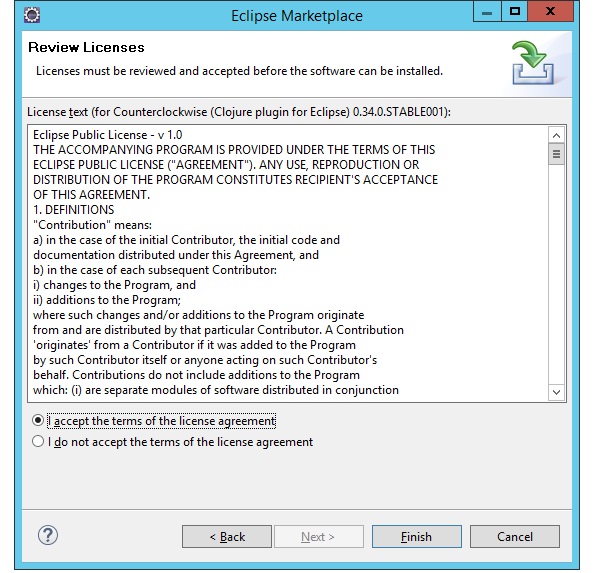Click the help question mark icon

[x=48, y=535]
